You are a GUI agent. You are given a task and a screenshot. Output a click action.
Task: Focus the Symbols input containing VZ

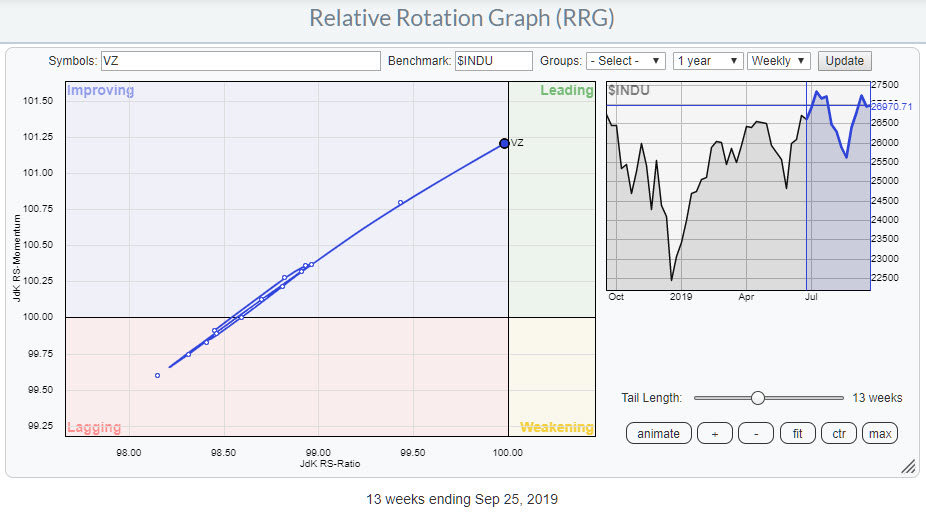coord(240,61)
